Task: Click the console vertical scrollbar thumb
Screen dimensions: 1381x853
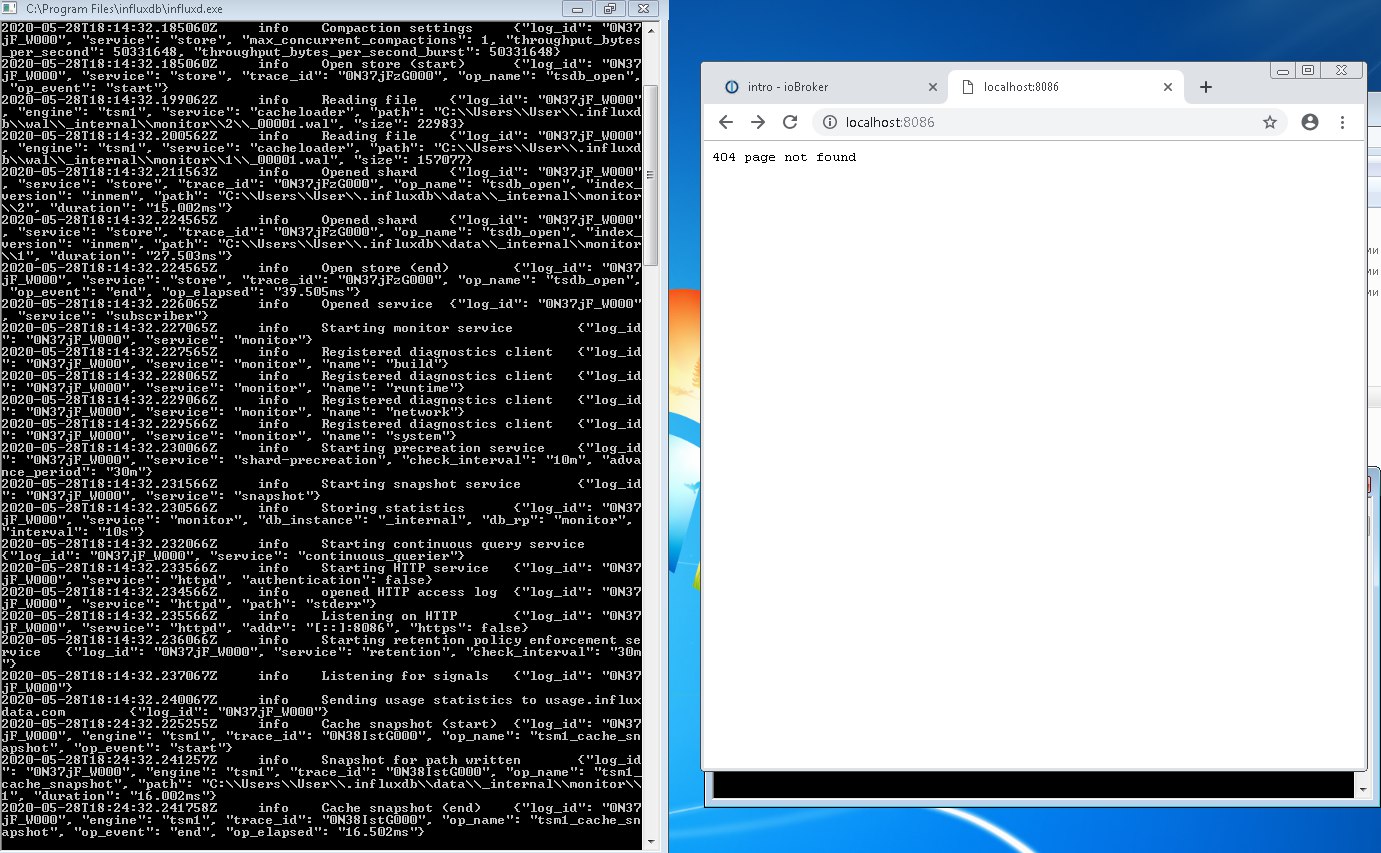Action: [x=650, y=175]
